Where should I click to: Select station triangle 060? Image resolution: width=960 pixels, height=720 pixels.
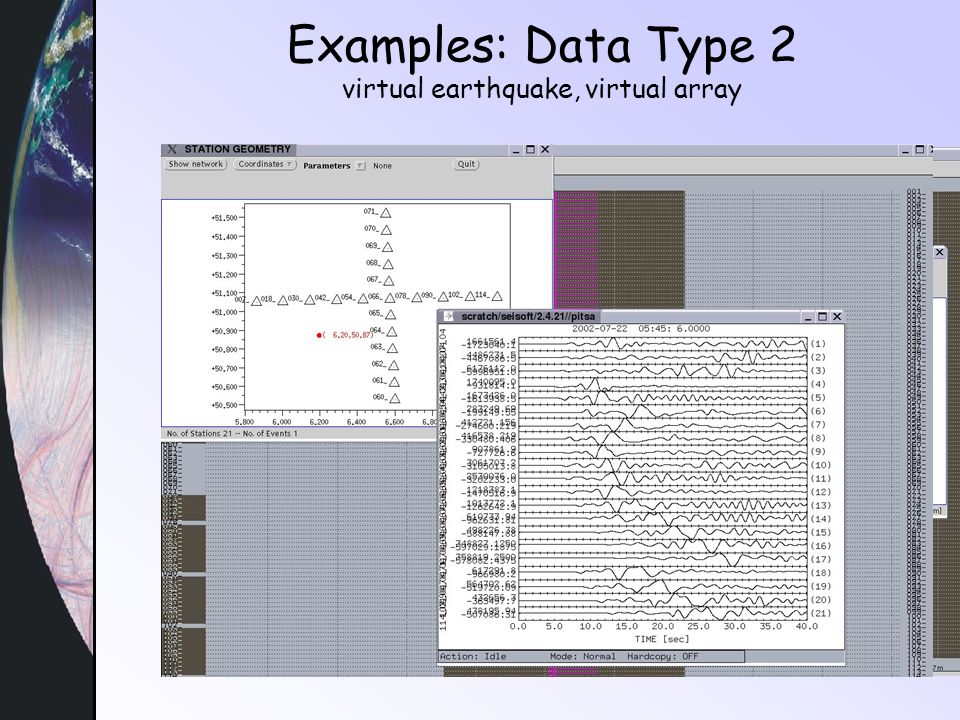point(395,399)
